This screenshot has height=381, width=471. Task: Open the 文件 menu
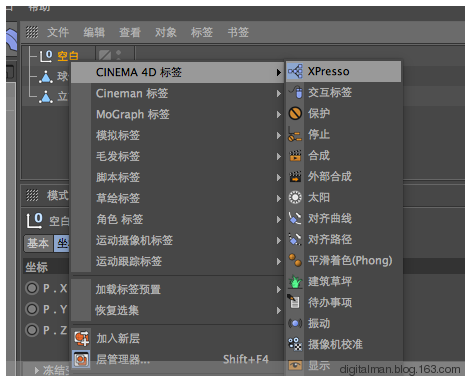click(58, 32)
